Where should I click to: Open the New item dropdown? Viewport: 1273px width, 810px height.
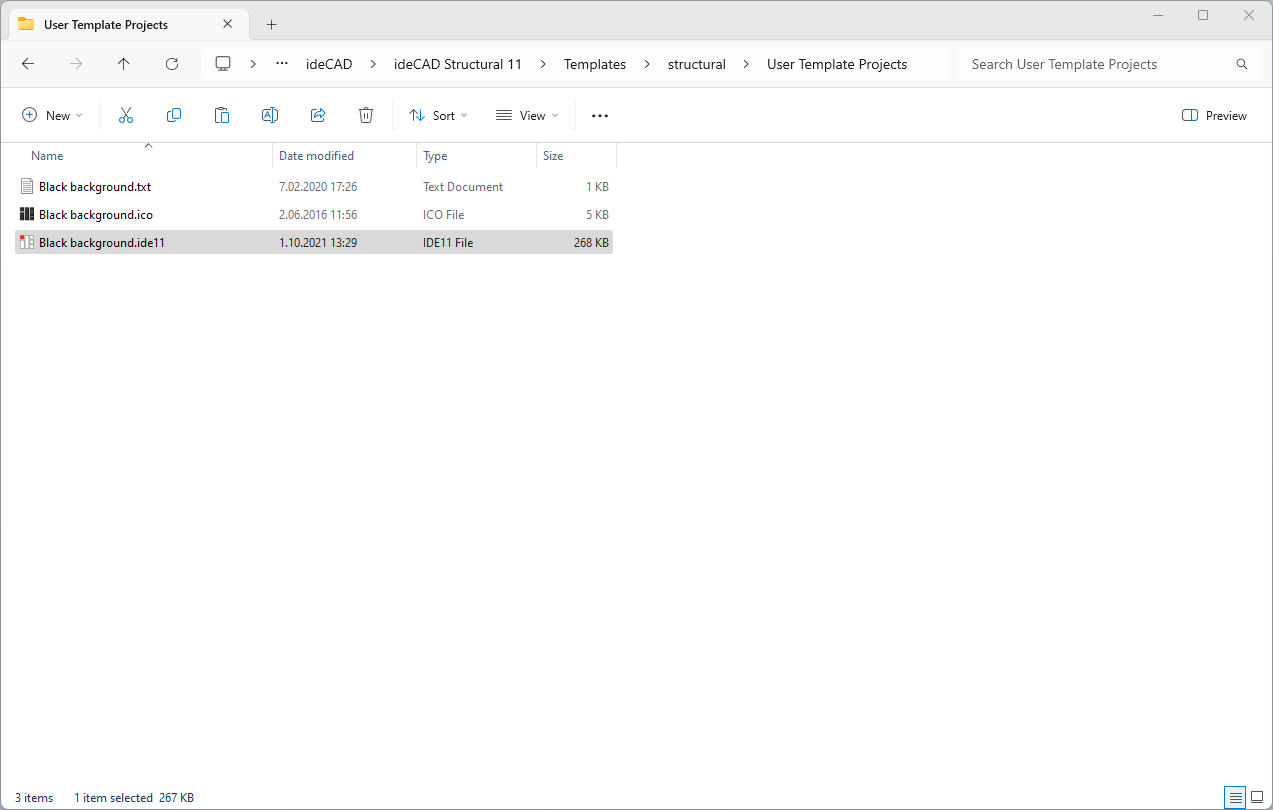52,116
